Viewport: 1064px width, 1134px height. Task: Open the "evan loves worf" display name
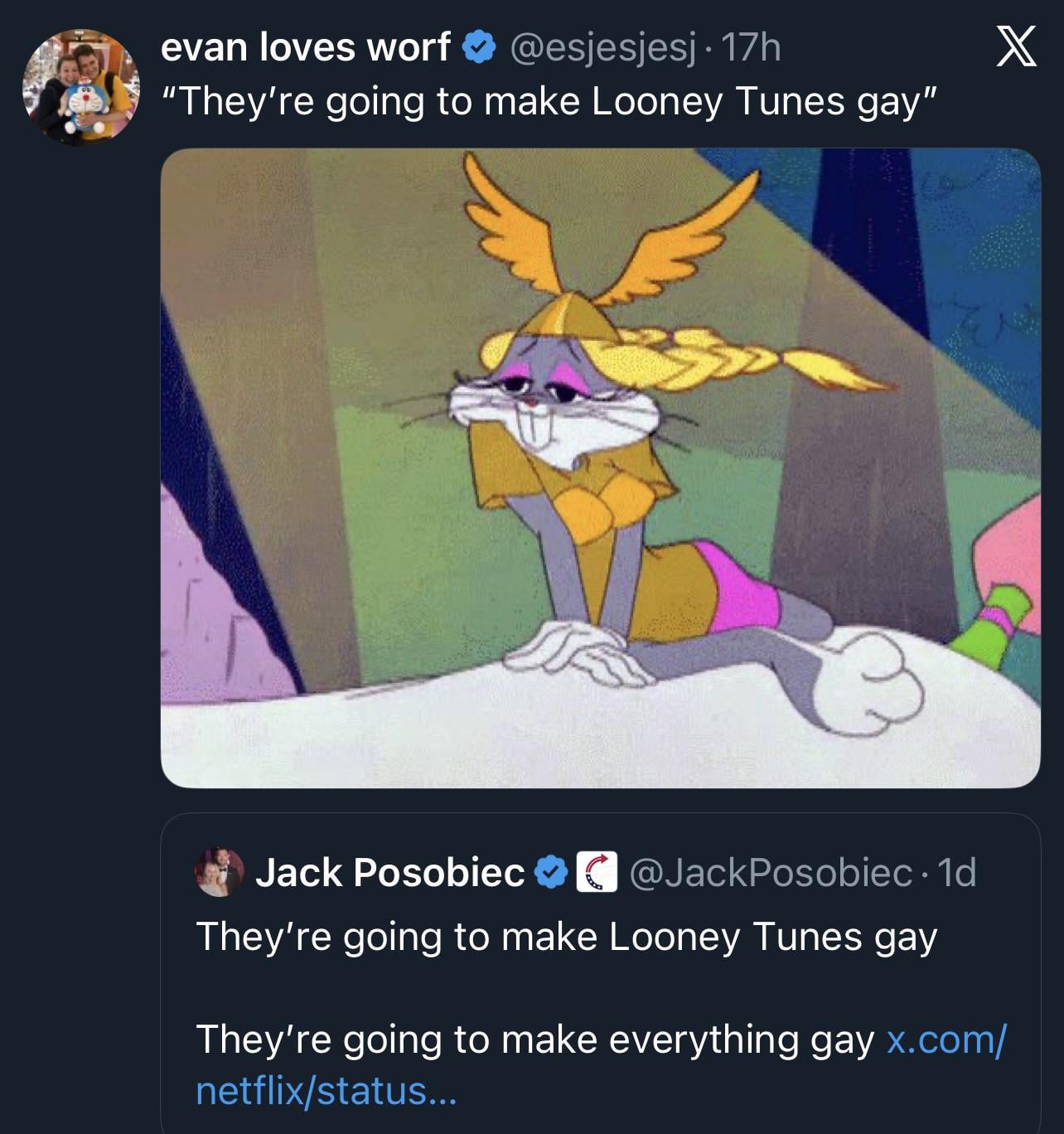tap(304, 47)
